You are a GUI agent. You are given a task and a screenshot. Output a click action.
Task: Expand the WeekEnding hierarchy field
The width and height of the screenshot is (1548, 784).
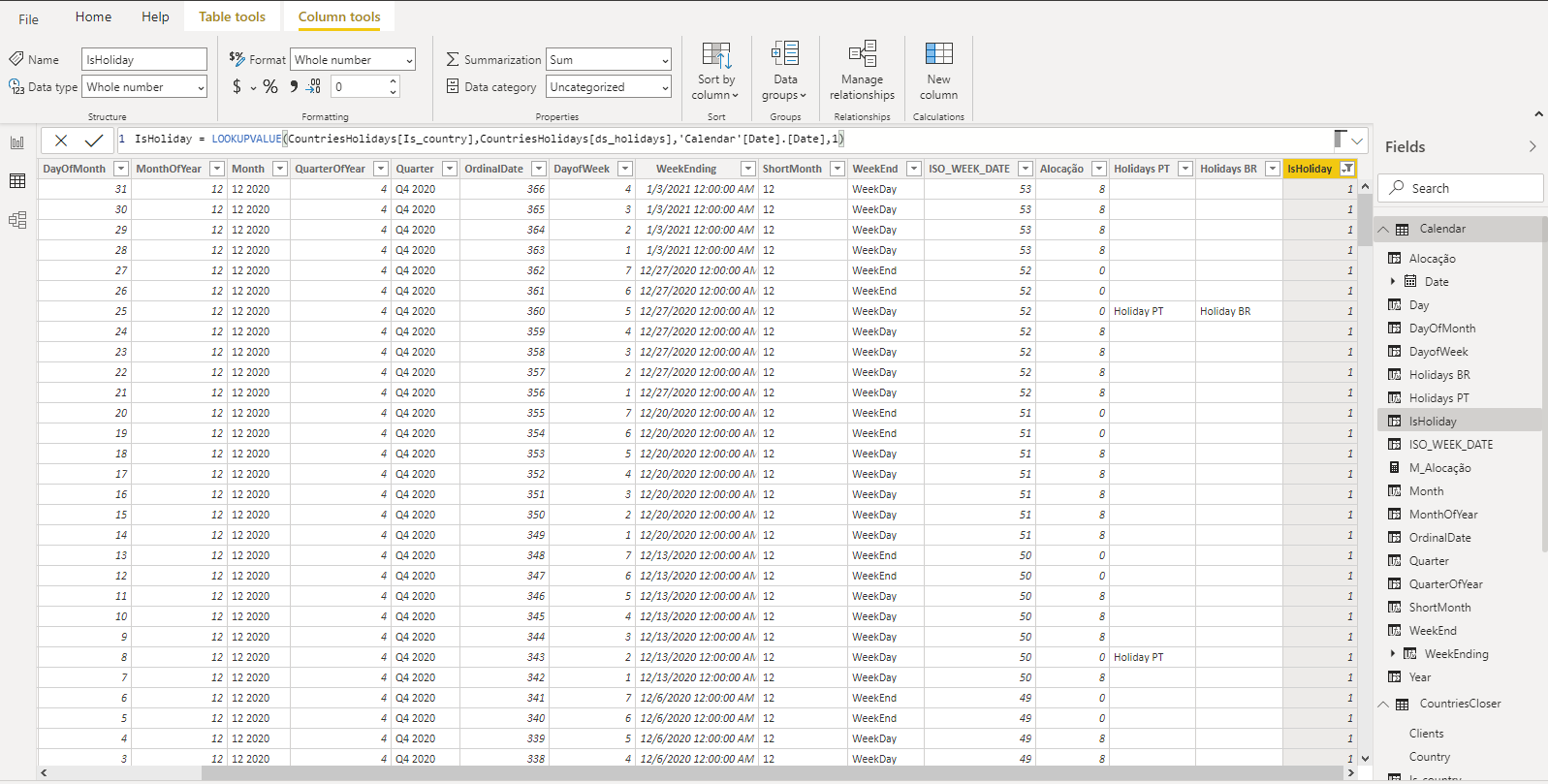pyautogui.click(x=1393, y=654)
